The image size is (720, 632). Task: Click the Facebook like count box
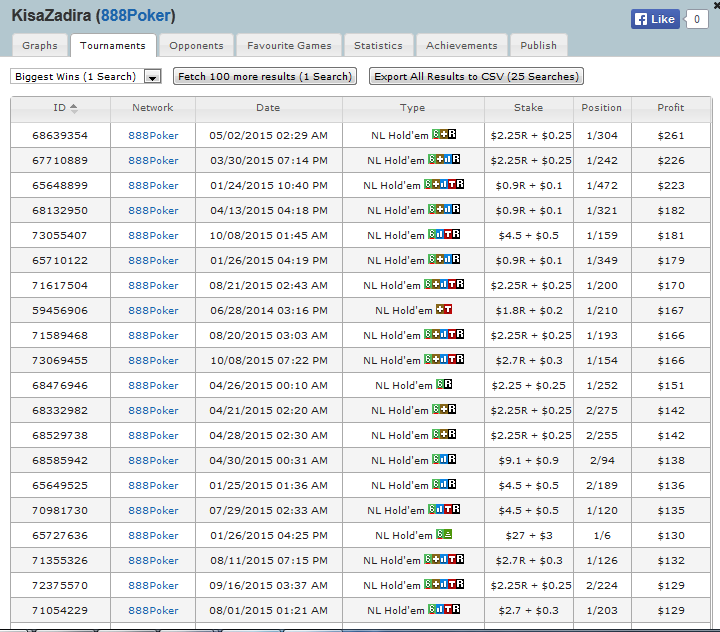pos(697,19)
